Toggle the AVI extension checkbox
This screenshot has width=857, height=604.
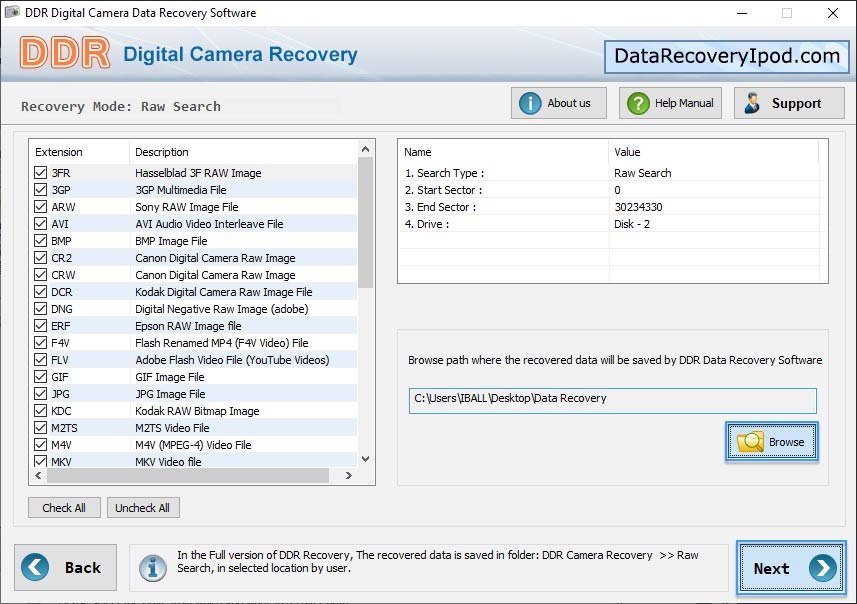[40, 224]
